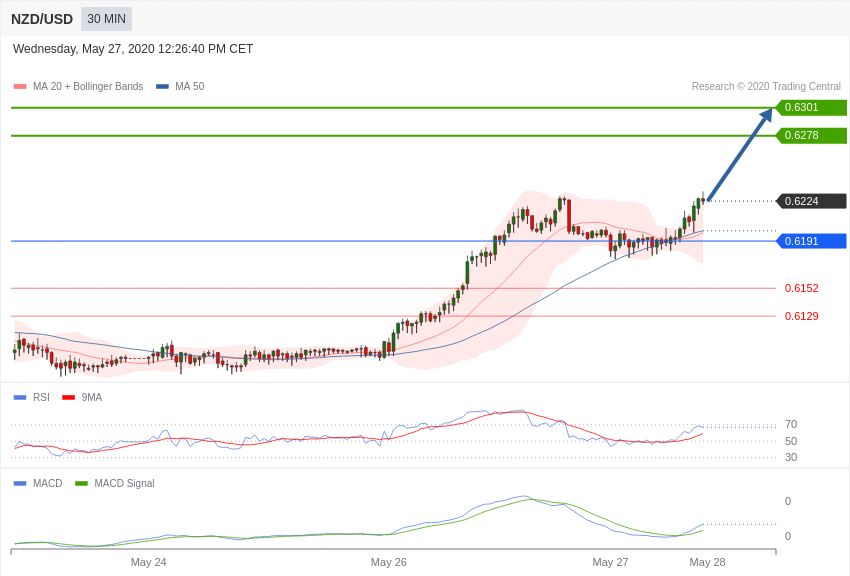Image resolution: width=850 pixels, height=576 pixels.
Task: Click the May 24 date axis label
Action: coord(149,562)
